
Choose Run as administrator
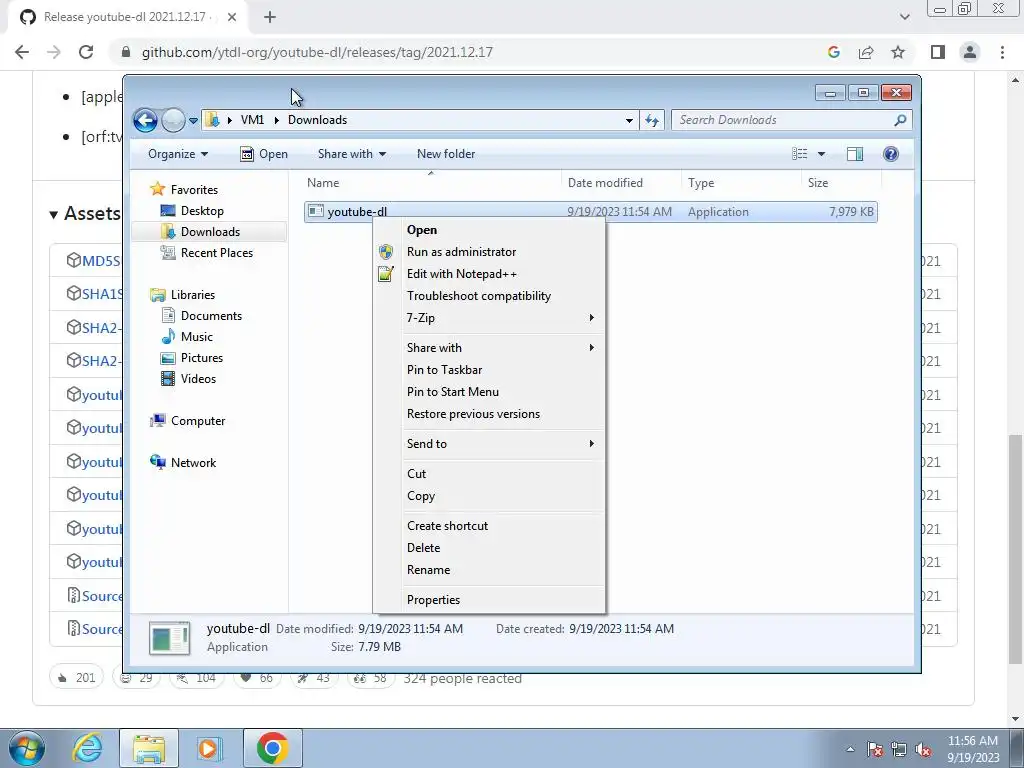coord(488,252)
